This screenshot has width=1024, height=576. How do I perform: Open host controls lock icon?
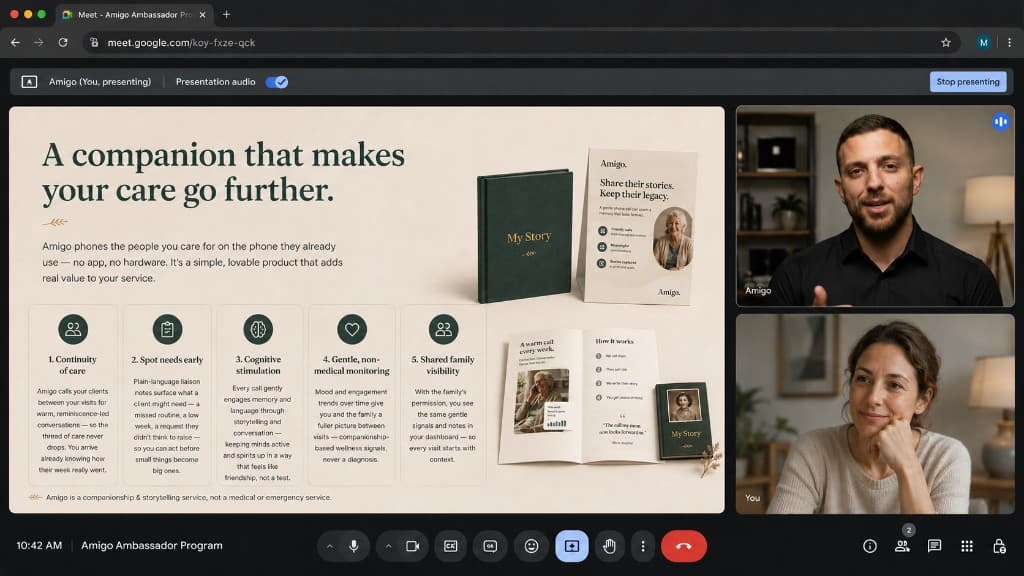click(x=999, y=546)
